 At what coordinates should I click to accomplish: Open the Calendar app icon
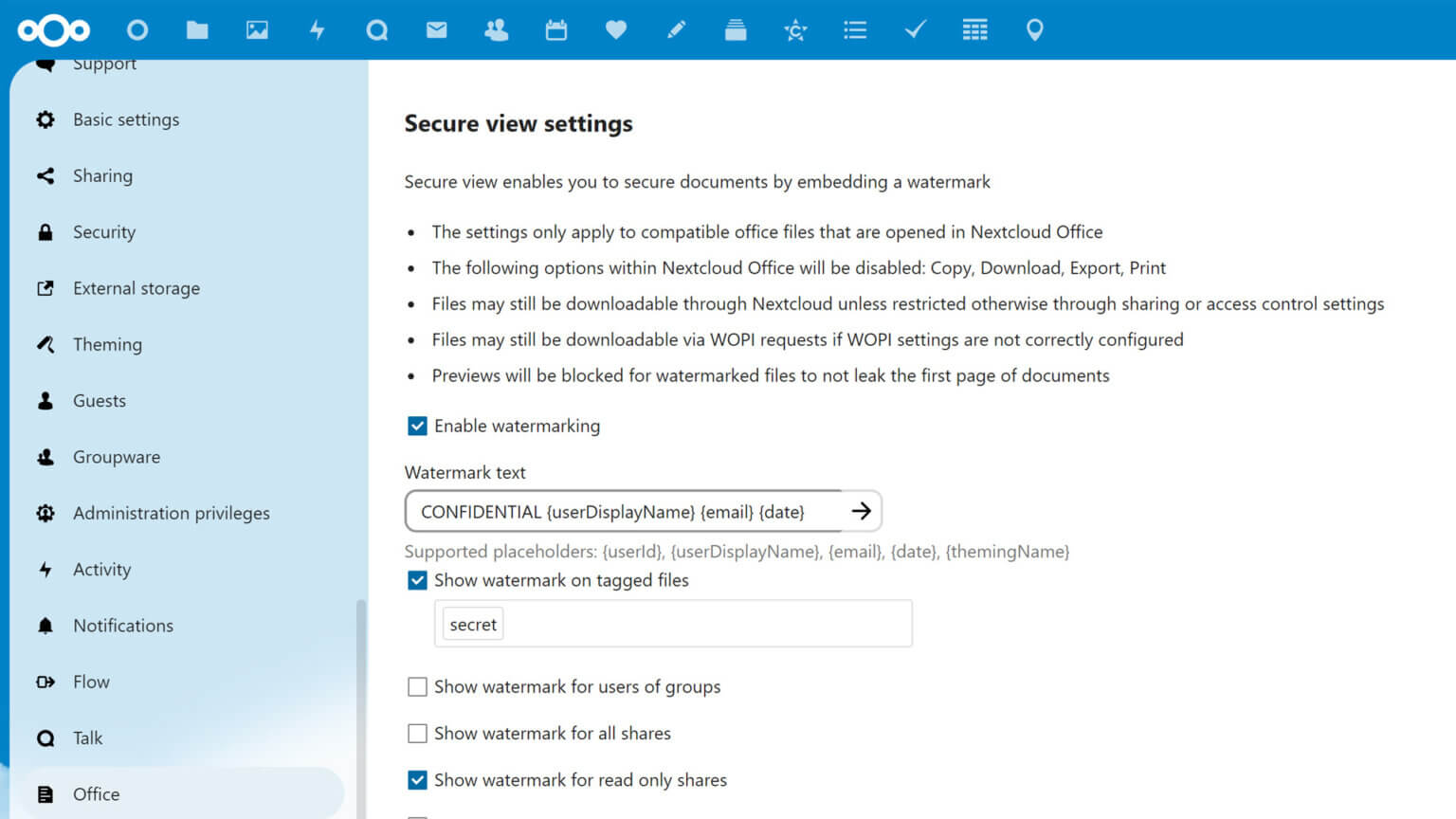tap(556, 29)
